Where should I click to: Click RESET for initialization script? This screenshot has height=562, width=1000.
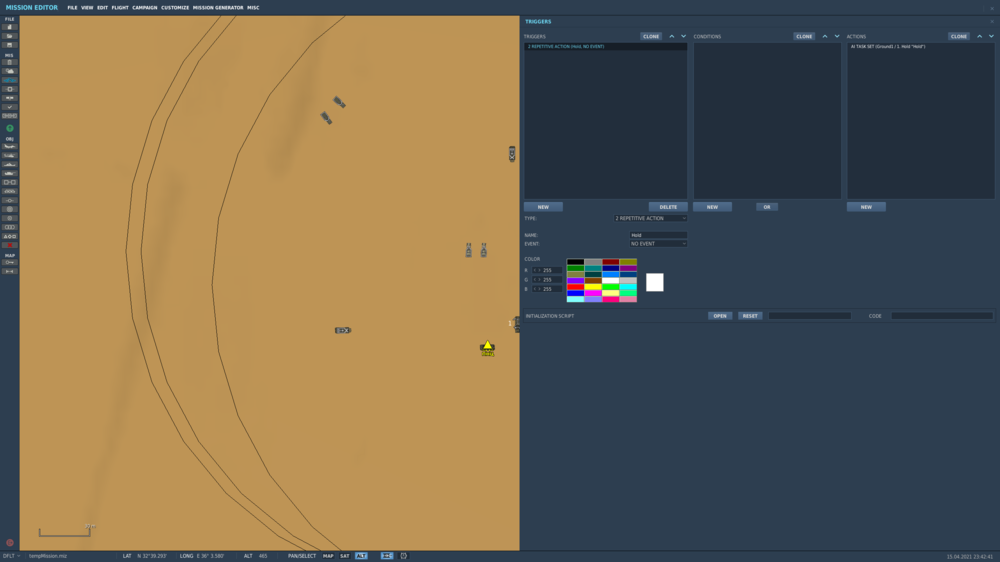[x=750, y=316]
